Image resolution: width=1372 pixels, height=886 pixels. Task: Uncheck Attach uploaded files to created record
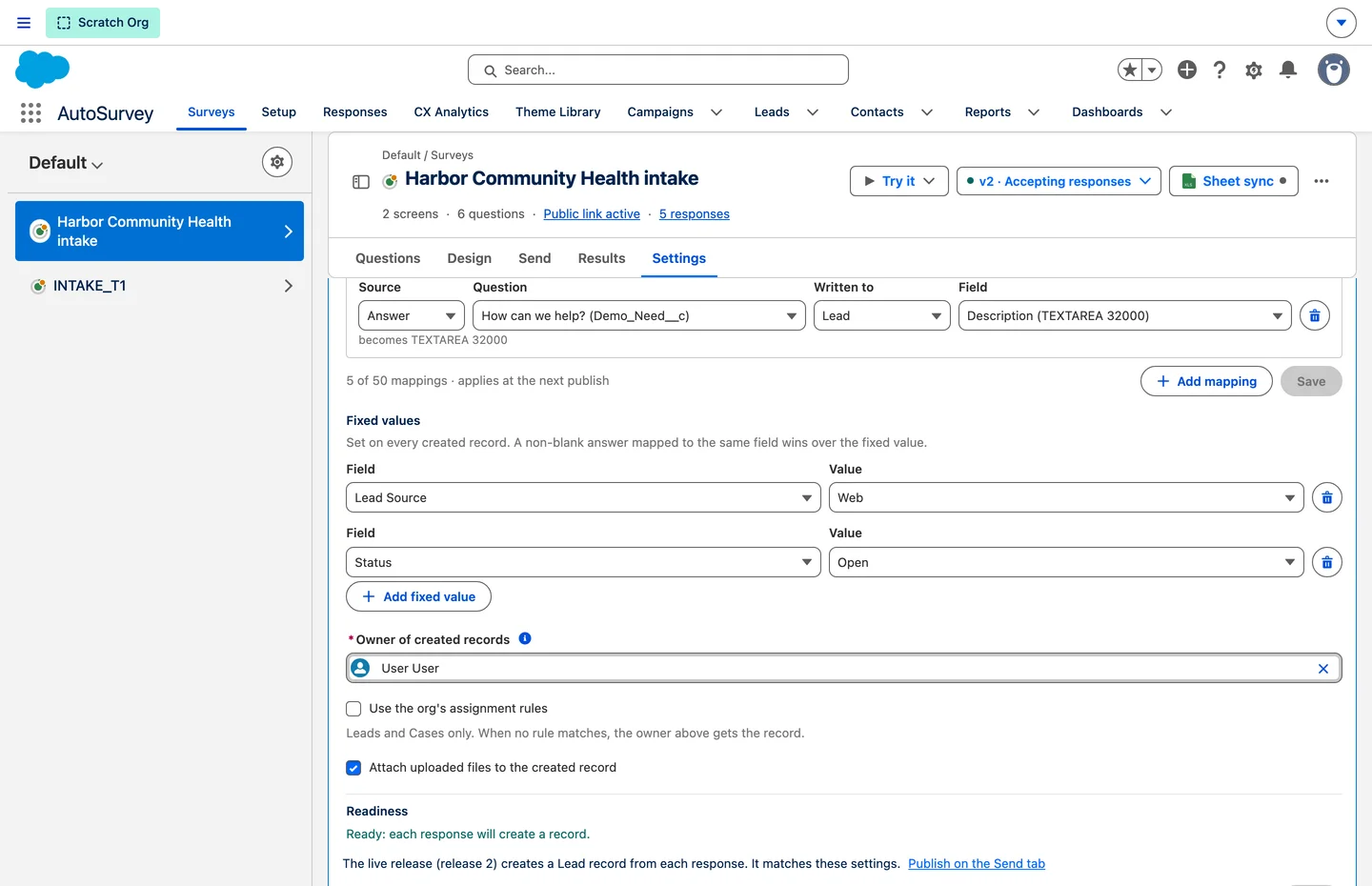click(x=353, y=768)
